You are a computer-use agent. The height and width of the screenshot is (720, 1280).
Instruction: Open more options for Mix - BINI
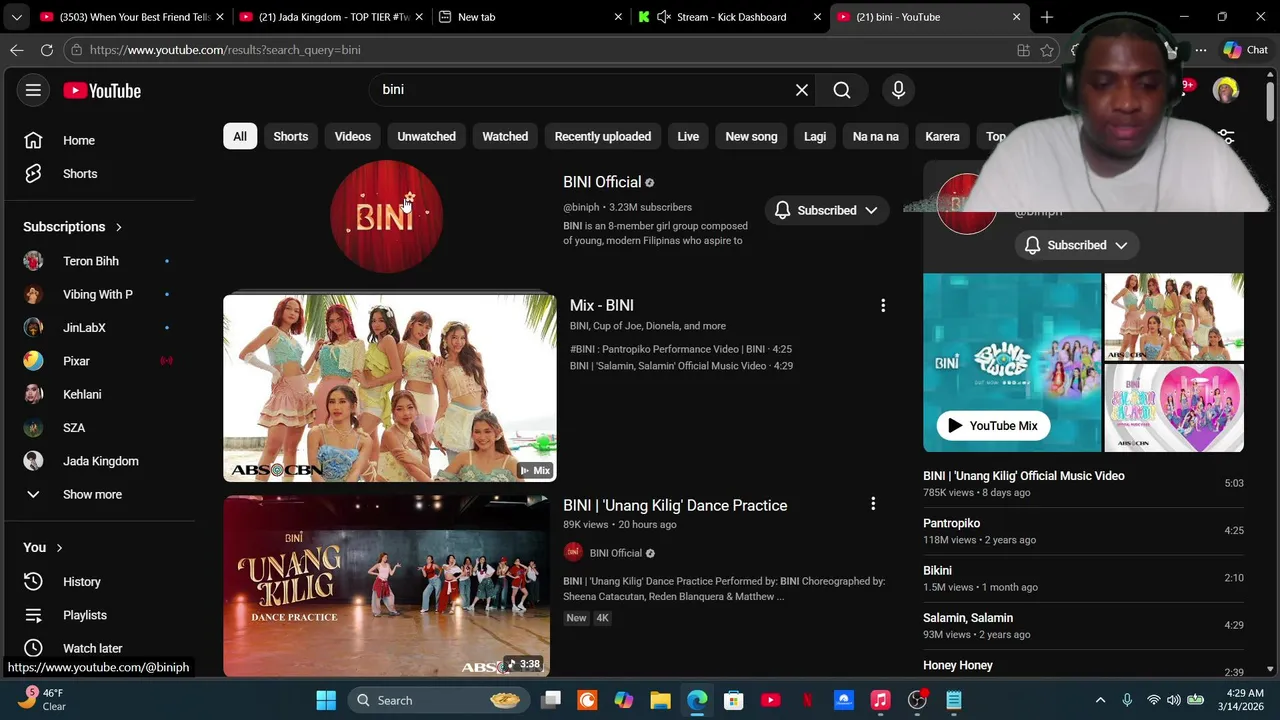click(x=883, y=305)
